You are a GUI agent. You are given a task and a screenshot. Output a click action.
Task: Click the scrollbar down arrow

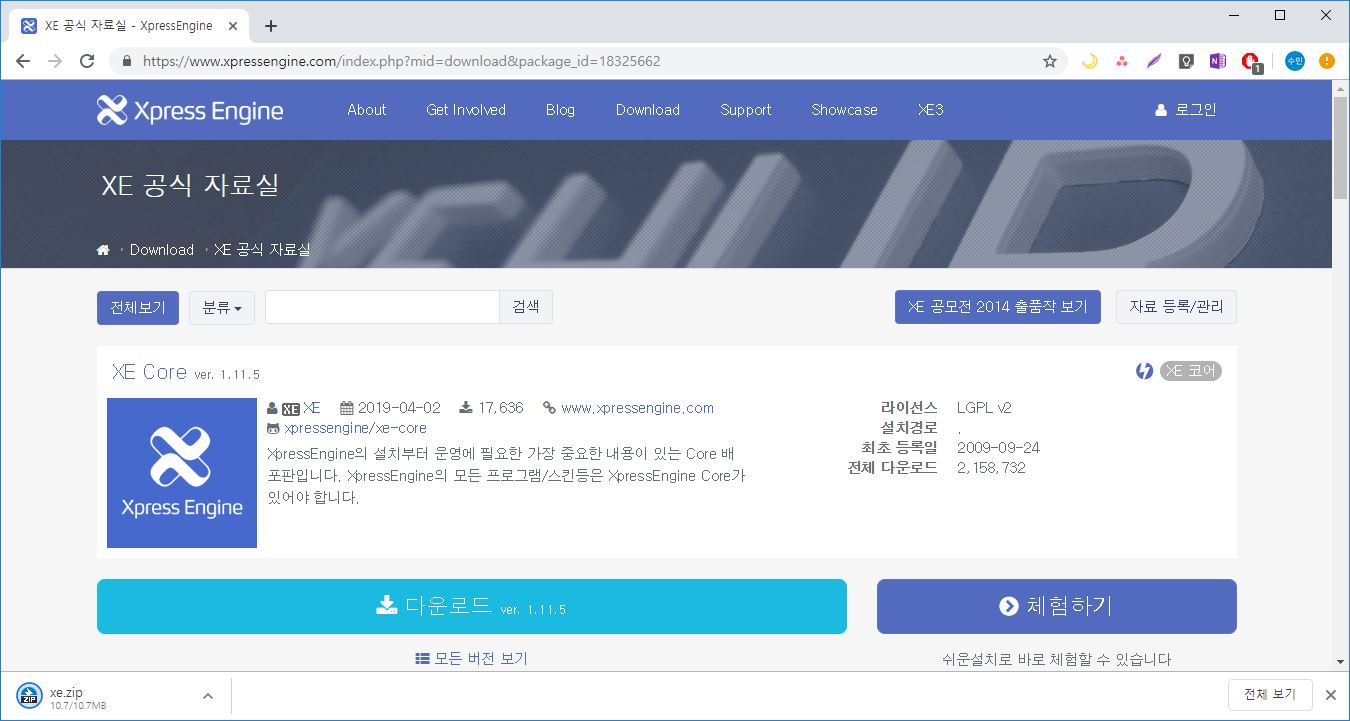coord(1341,662)
